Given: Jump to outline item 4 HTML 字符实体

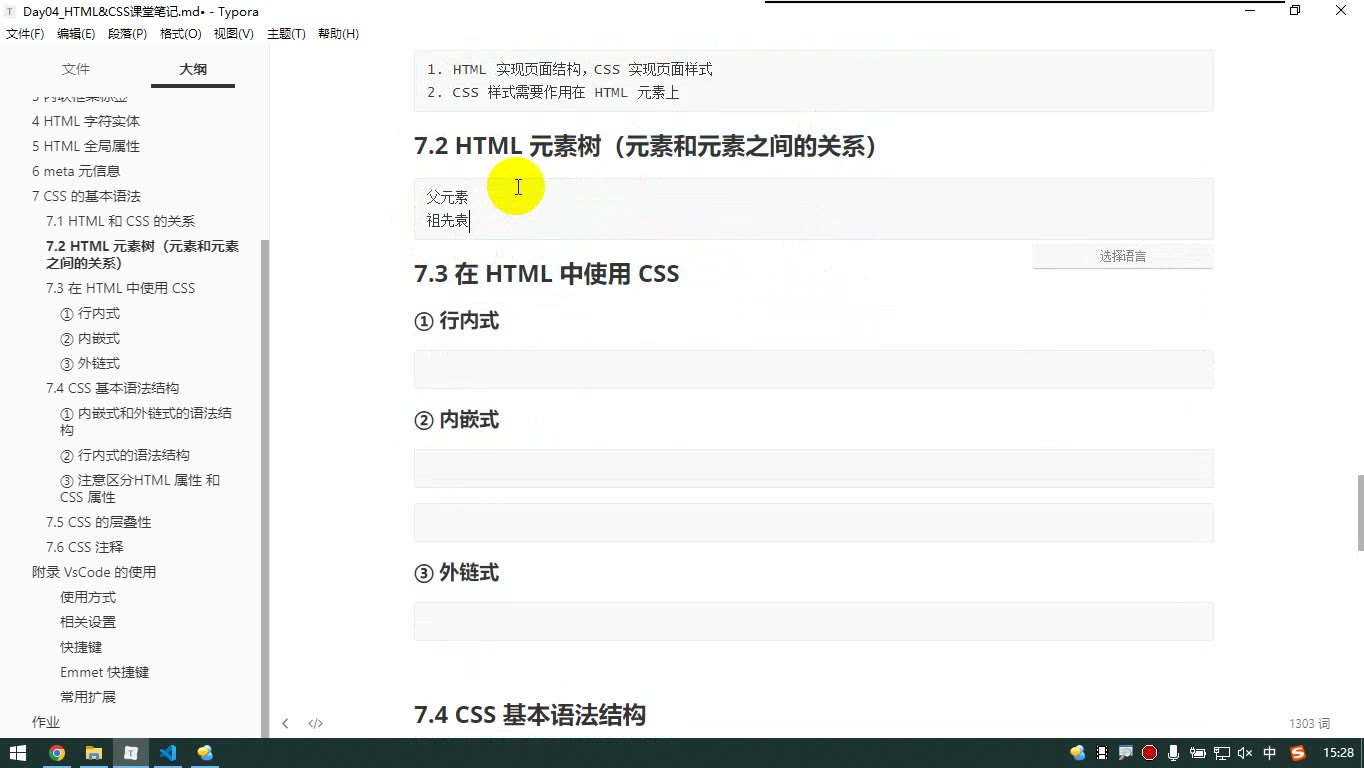Looking at the screenshot, I should coord(86,121).
